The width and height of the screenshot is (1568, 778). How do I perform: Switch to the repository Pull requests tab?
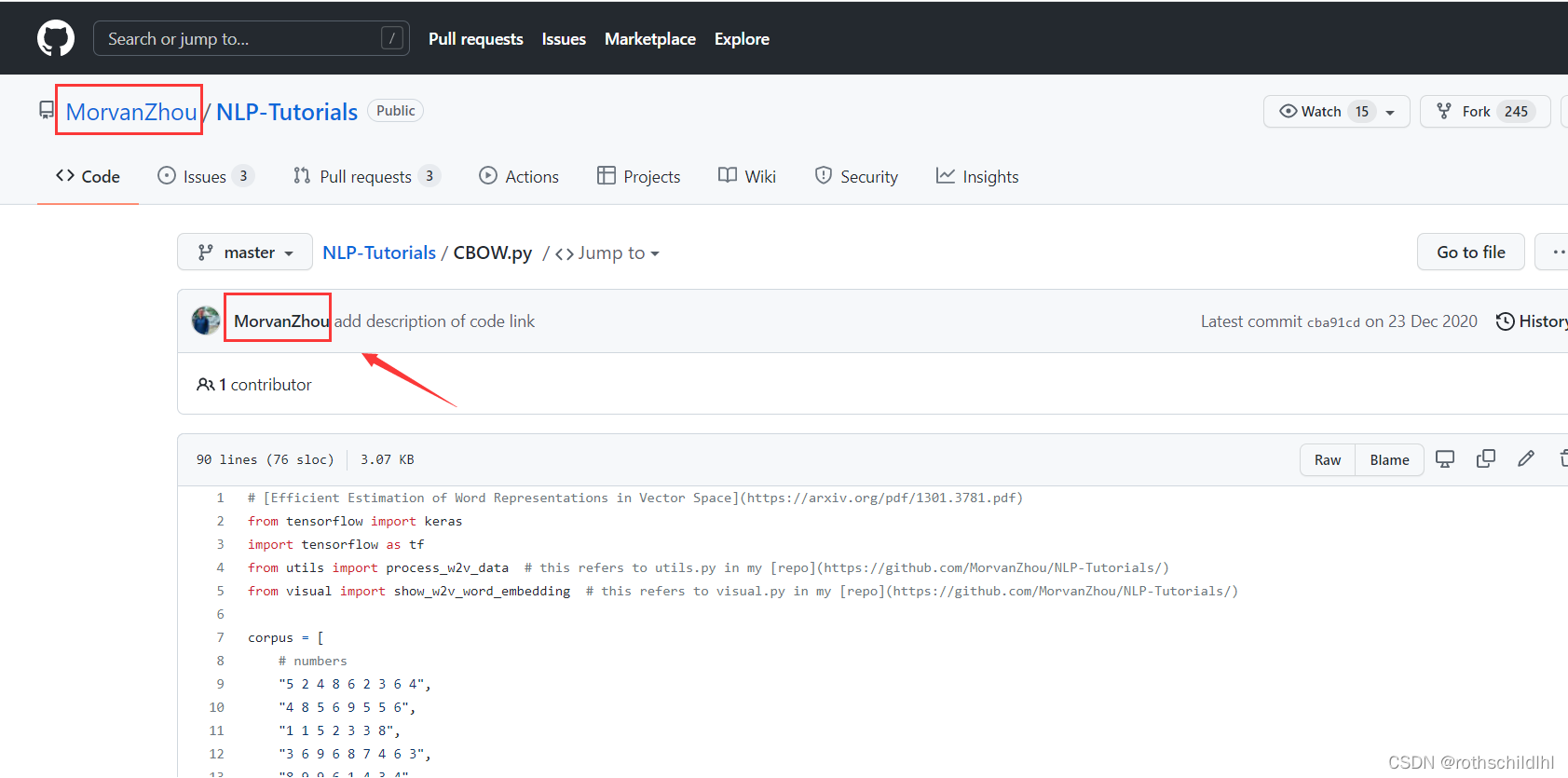pos(367,176)
